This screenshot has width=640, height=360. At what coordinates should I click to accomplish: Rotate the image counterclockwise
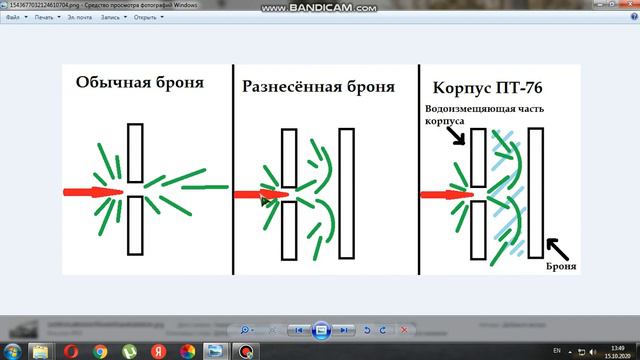[x=367, y=330]
